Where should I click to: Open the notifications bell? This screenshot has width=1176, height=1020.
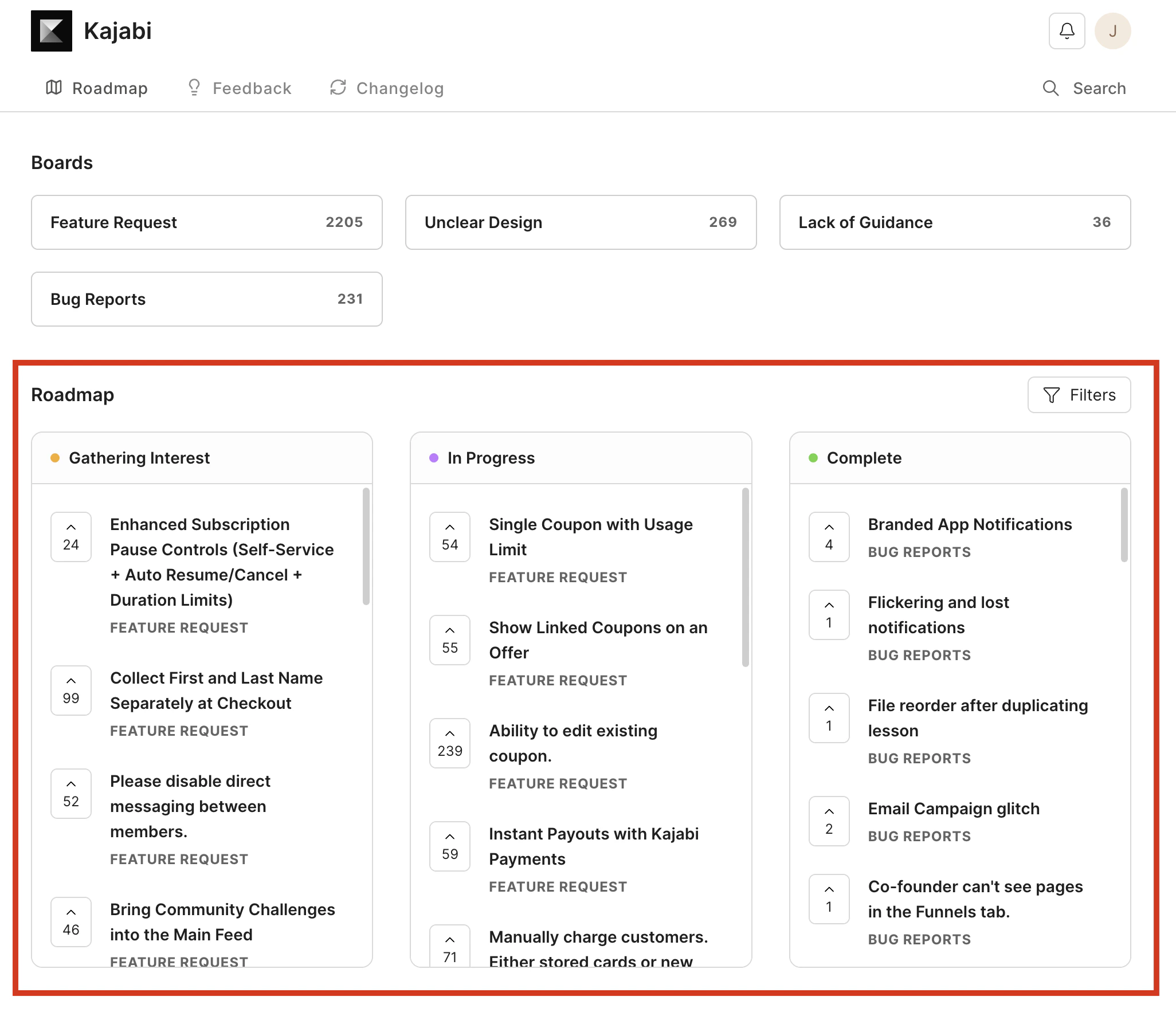tap(1067, 31)
